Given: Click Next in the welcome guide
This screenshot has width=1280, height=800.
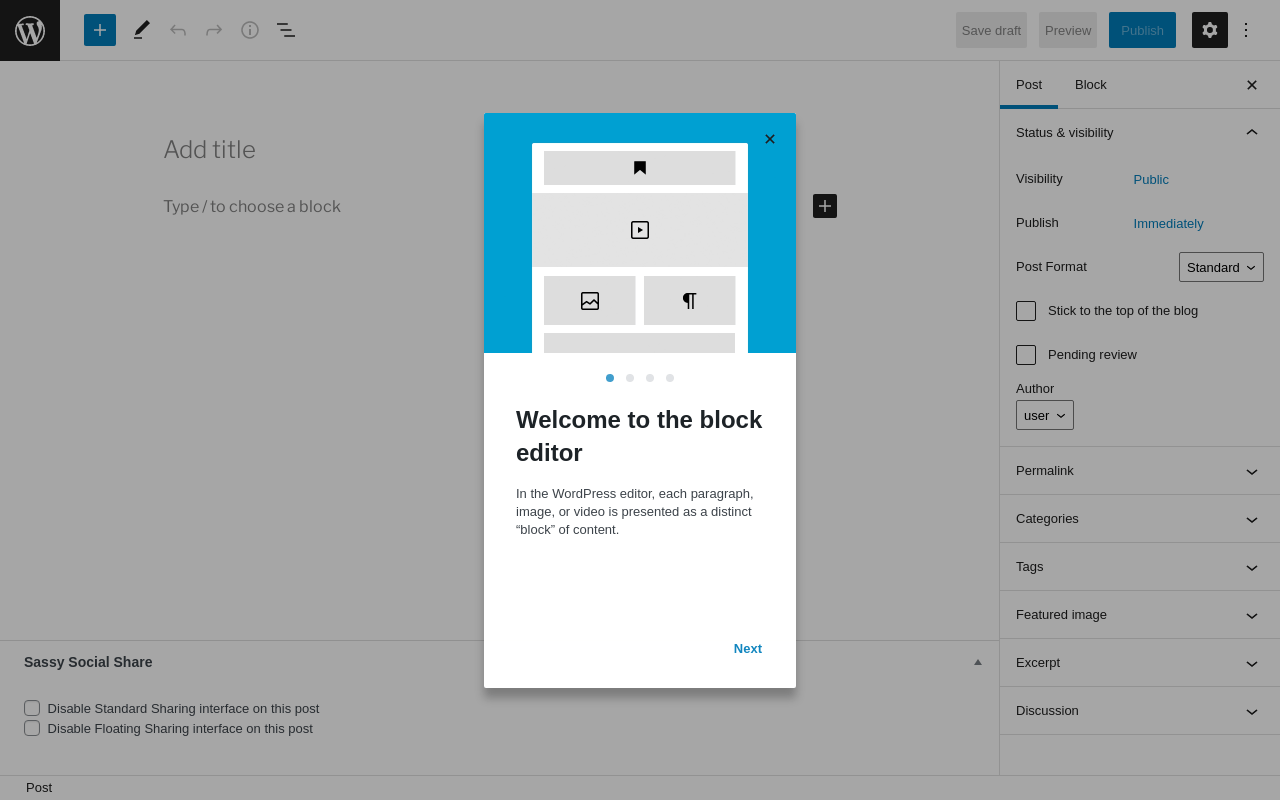Looking at the screenshot, I should click(748, 648).
